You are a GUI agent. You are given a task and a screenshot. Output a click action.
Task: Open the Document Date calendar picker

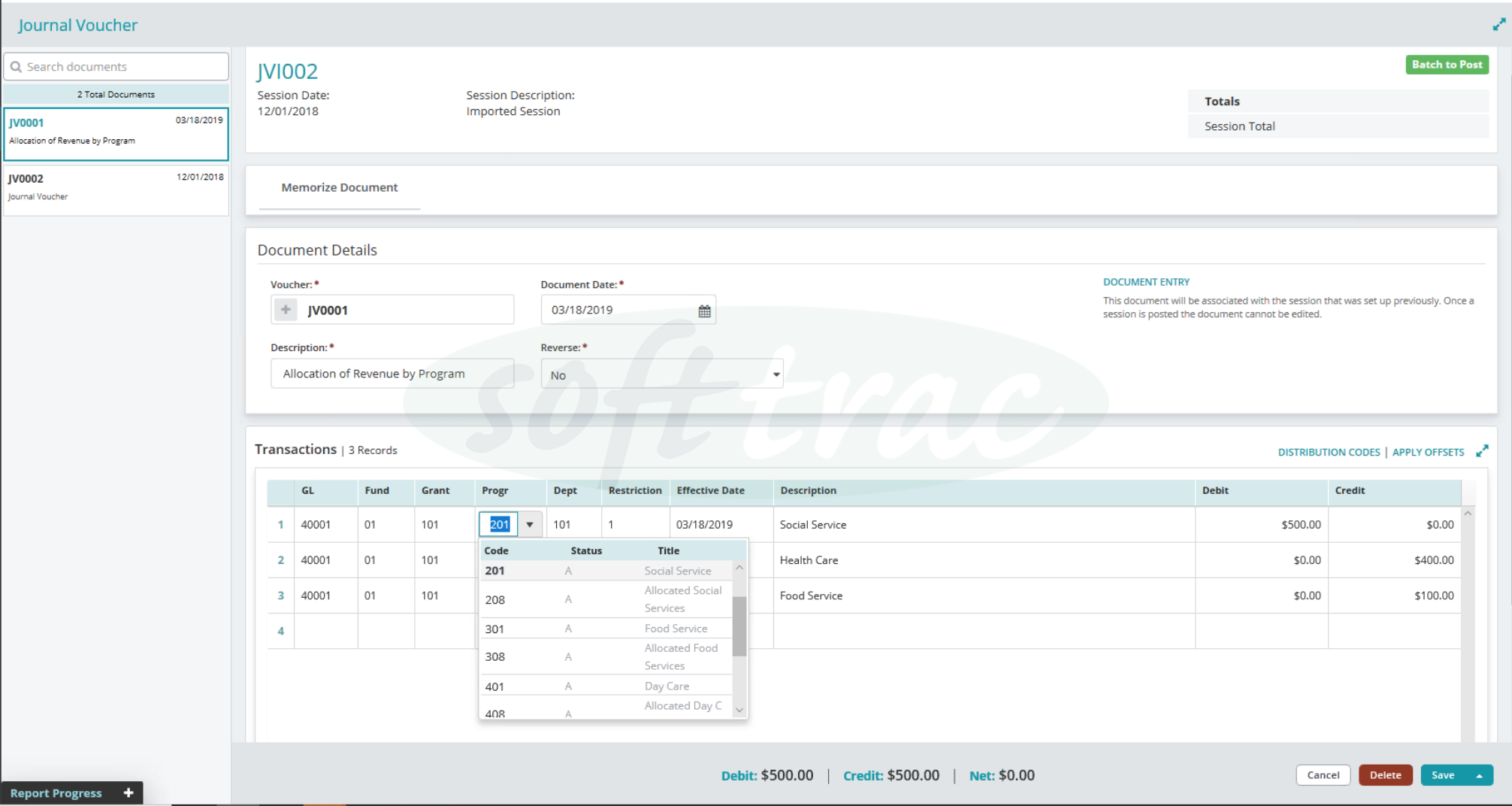click(x=704, y=311)
